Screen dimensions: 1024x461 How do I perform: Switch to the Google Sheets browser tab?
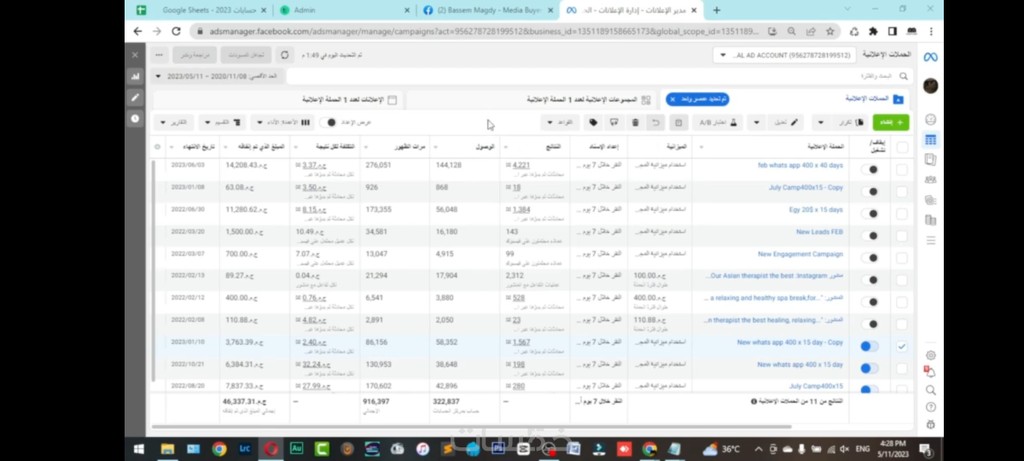click(202, 10)
